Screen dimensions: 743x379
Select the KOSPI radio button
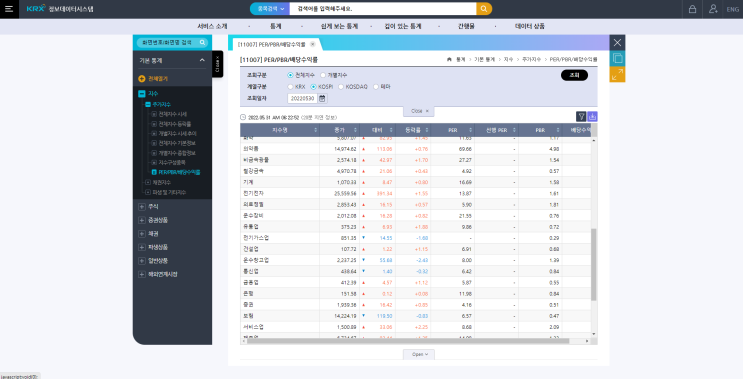point(313,87)
